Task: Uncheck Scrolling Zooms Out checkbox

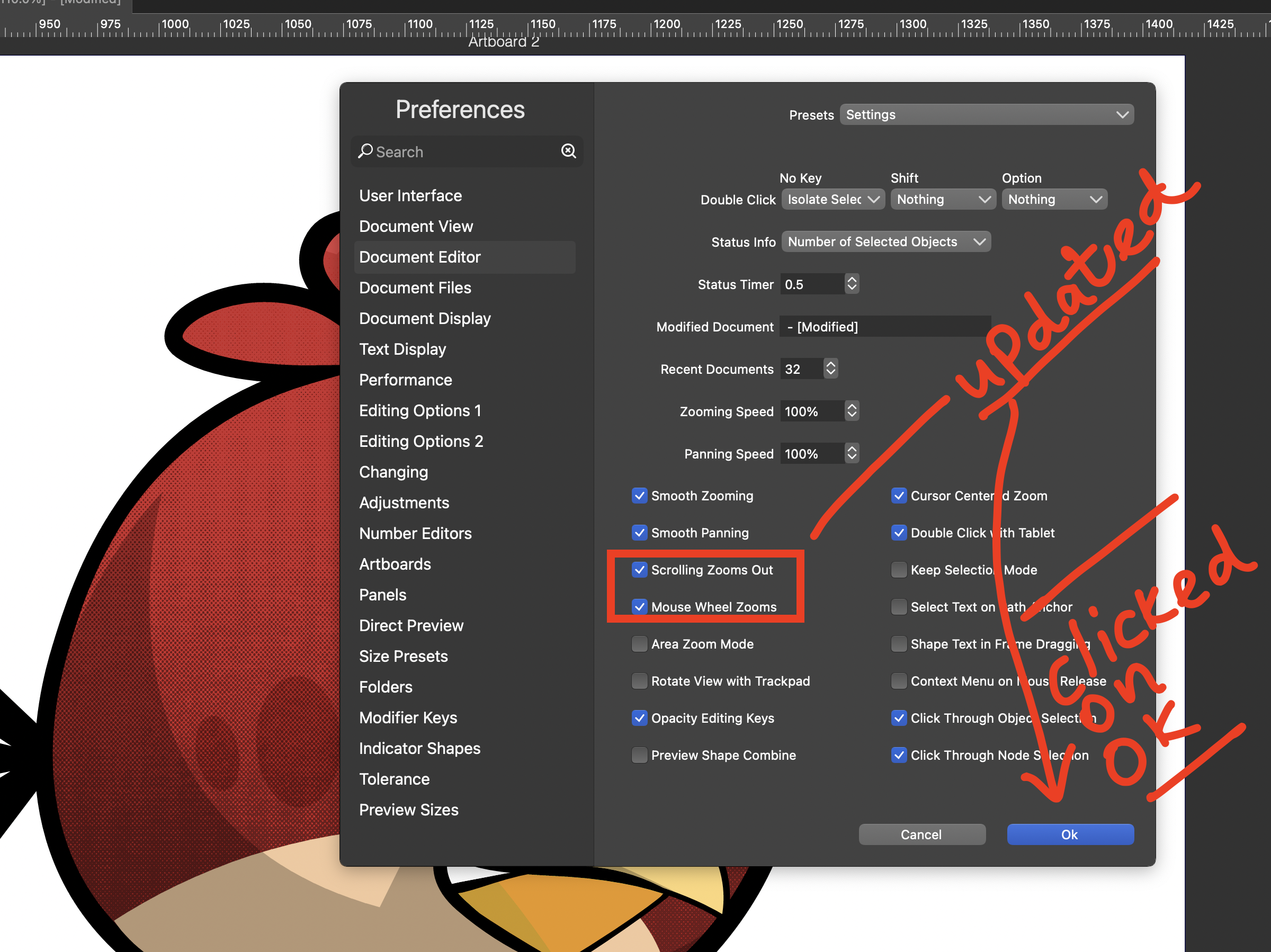Action: [639, 570]
